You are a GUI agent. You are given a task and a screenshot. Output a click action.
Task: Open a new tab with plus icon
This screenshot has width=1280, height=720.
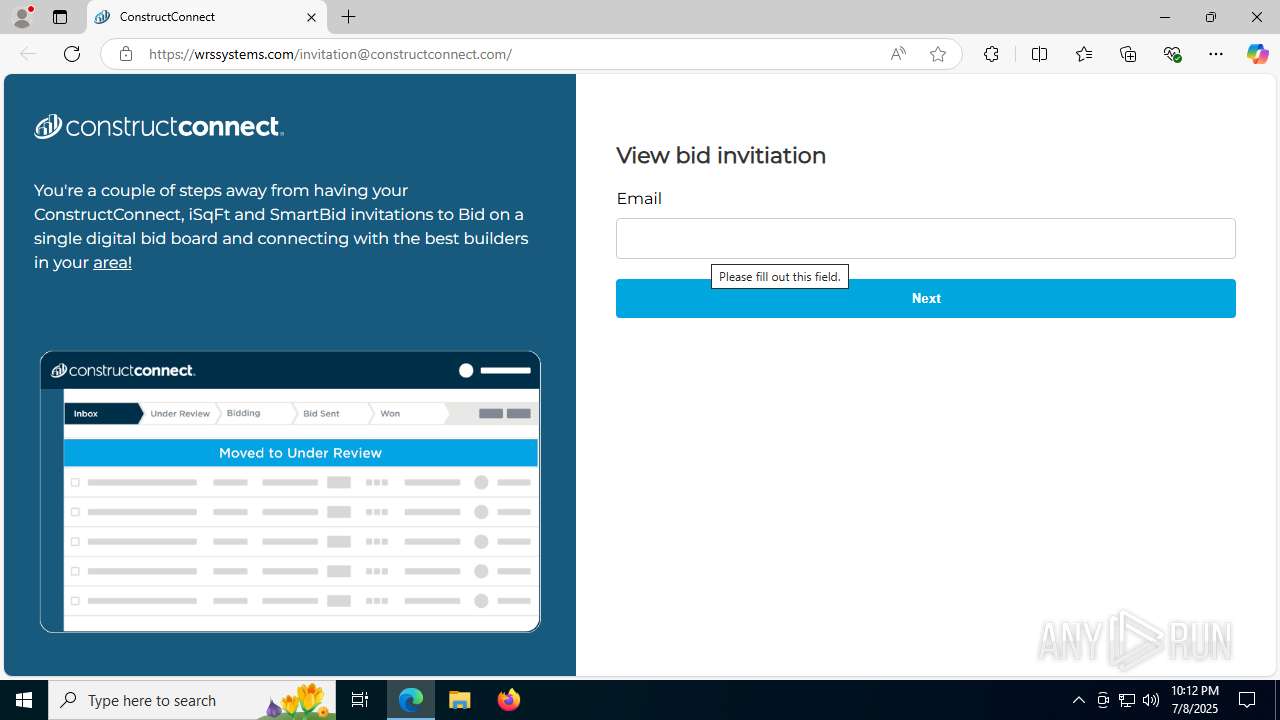pyautogui.click(x=348, y=17)
